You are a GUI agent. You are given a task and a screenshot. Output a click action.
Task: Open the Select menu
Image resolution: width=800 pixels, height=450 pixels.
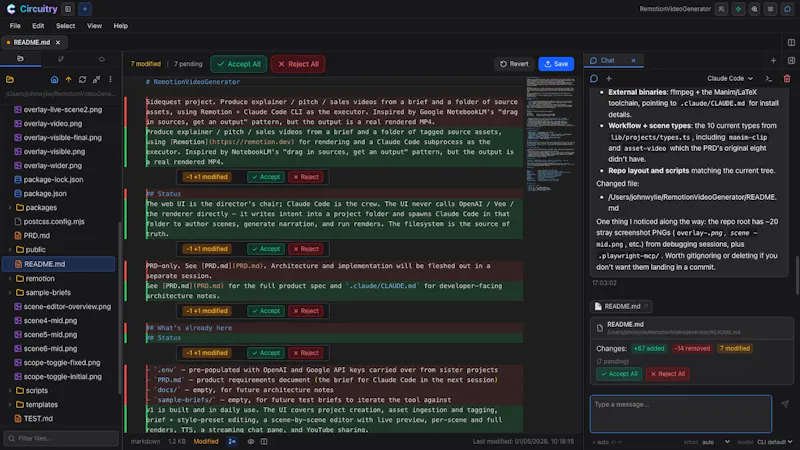(x=65, y=26)
